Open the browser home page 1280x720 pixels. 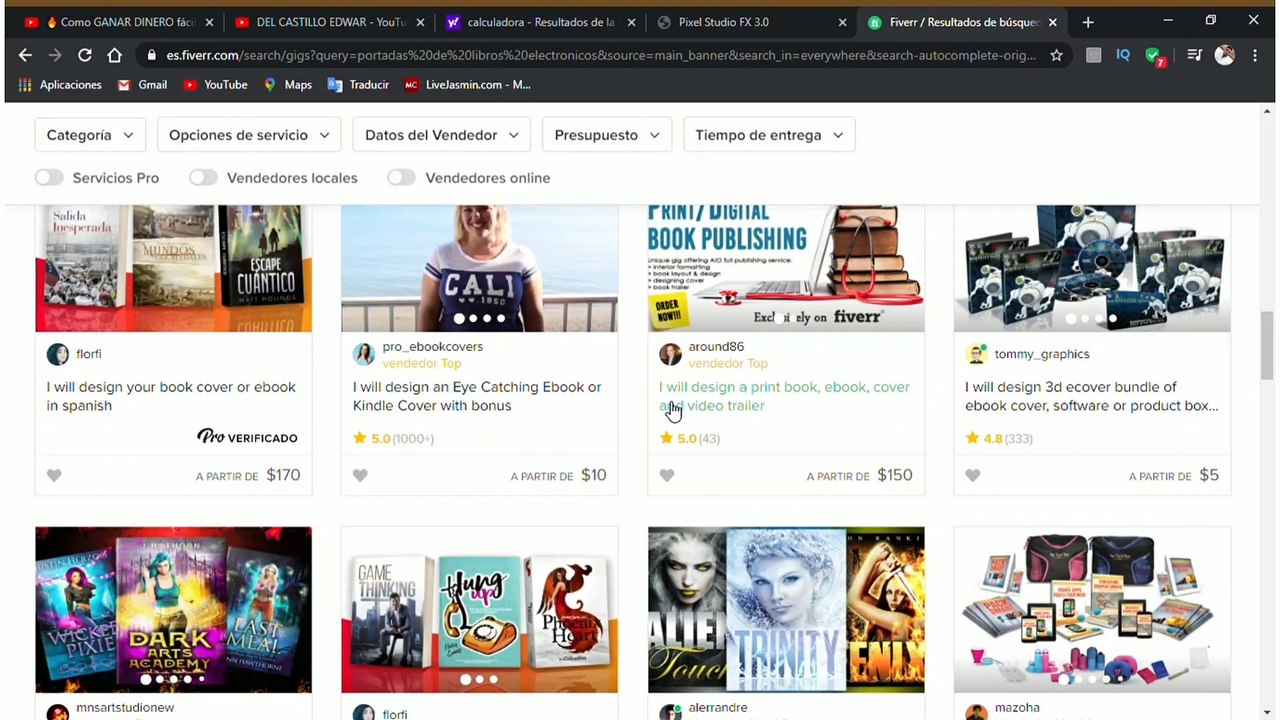pyautogui.click(x=115, y=55)
